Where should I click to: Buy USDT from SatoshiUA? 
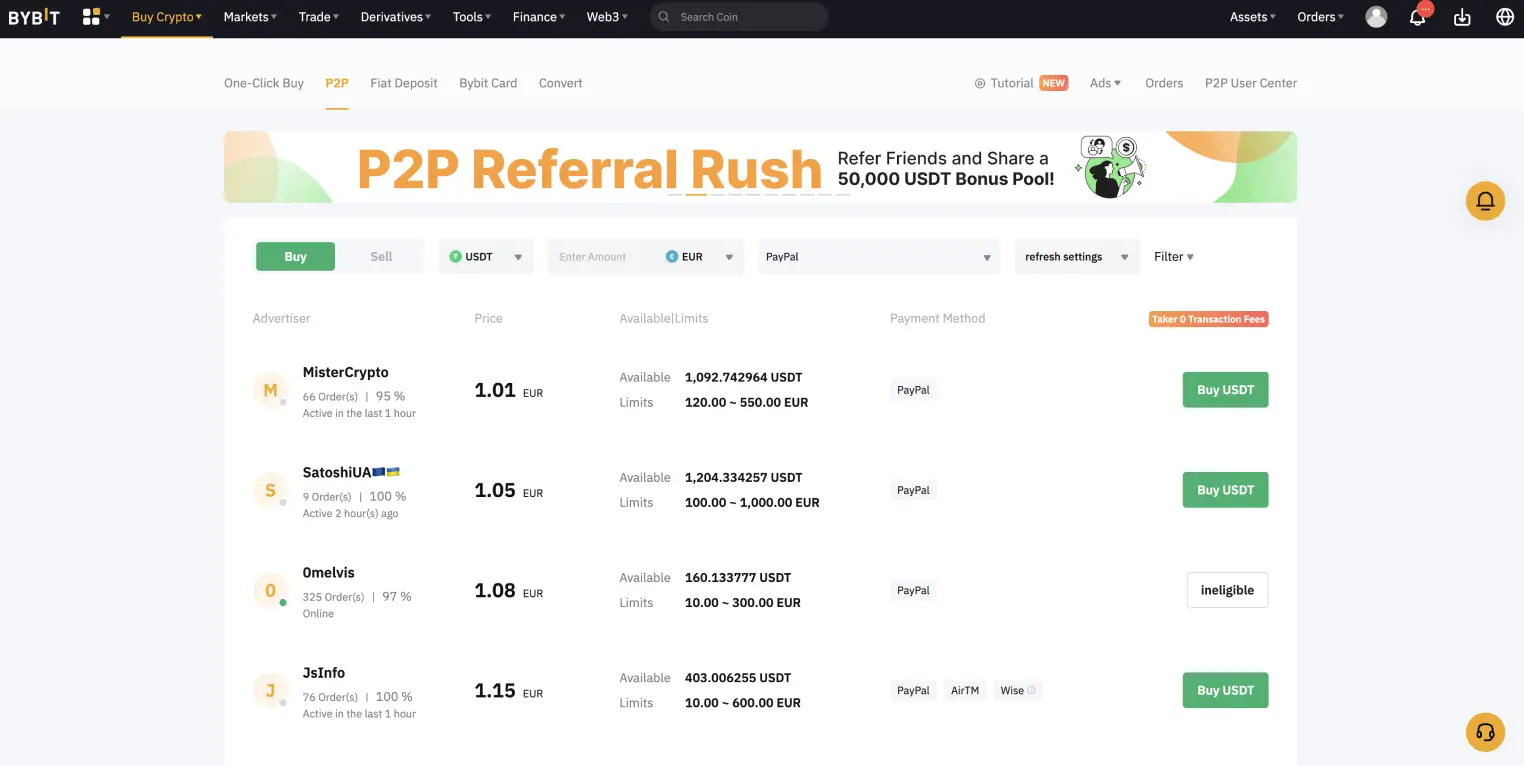(1225, 490)
